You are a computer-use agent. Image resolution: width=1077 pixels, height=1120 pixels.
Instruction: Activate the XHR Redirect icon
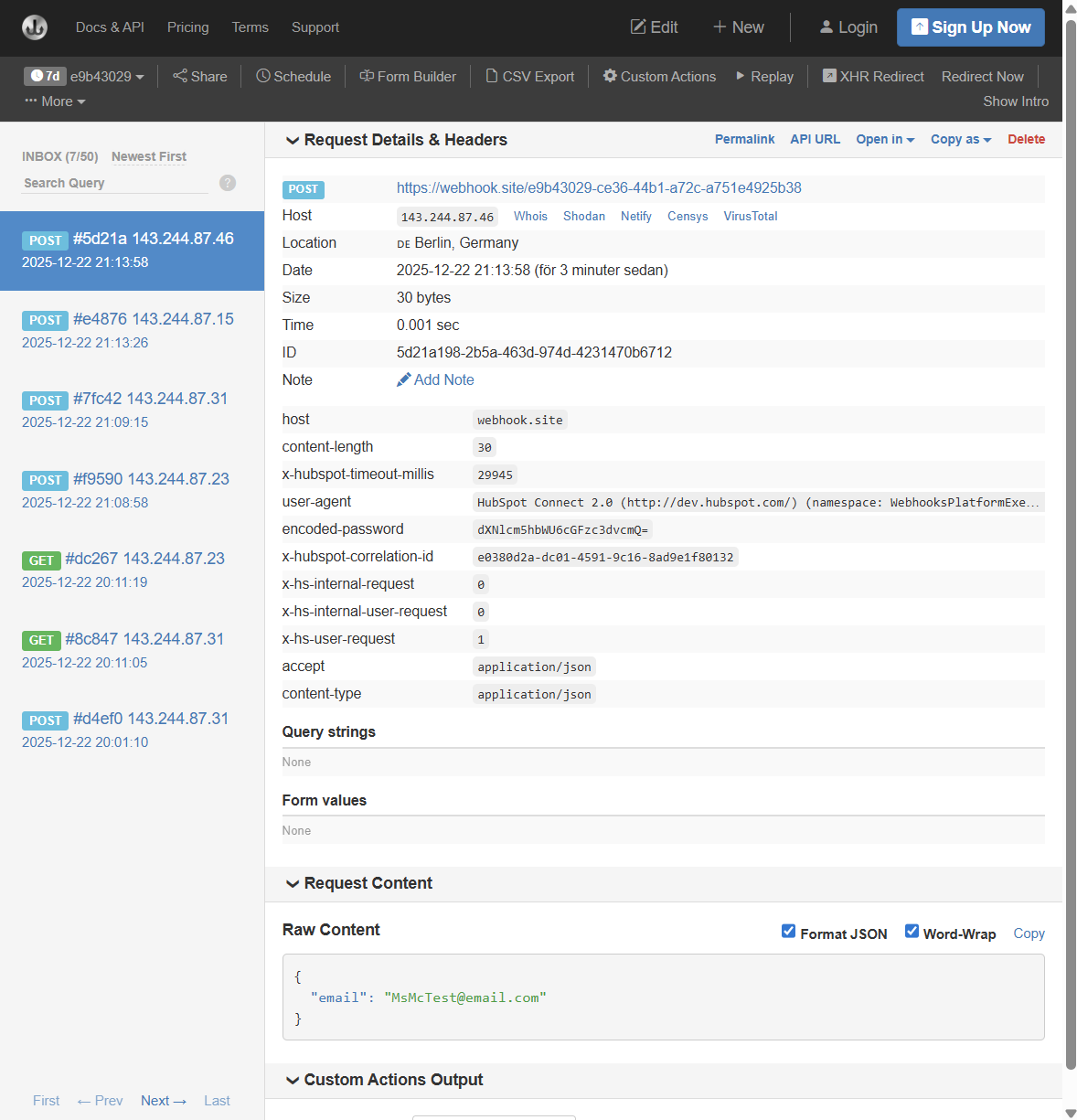tap(830, 76)
